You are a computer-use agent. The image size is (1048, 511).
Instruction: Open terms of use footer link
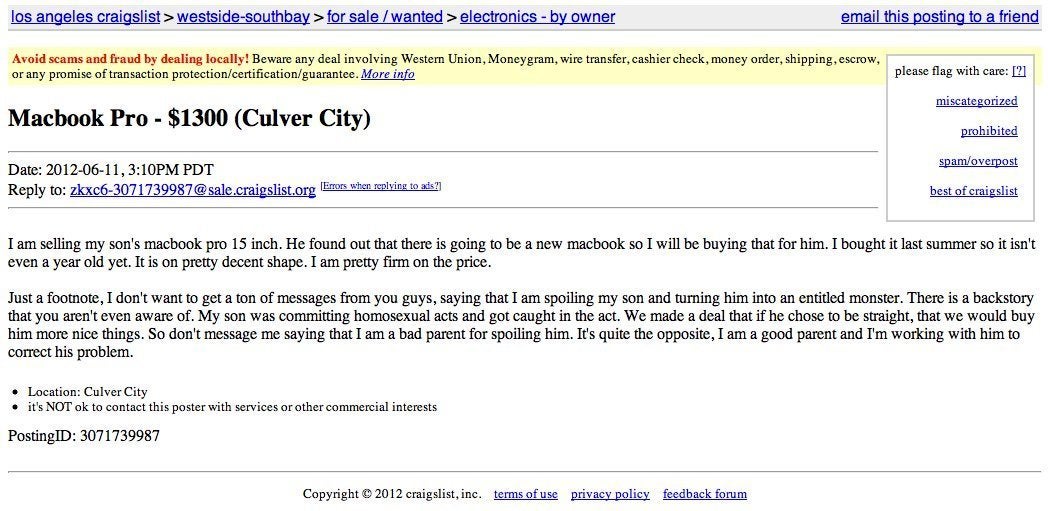[x=525, y=494]
